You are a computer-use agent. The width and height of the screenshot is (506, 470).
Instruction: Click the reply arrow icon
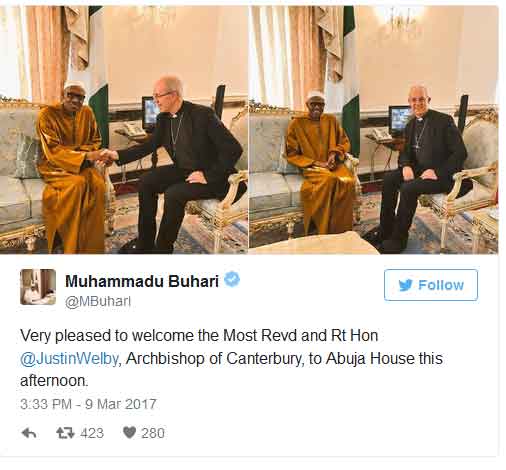(x=29, y=433)
